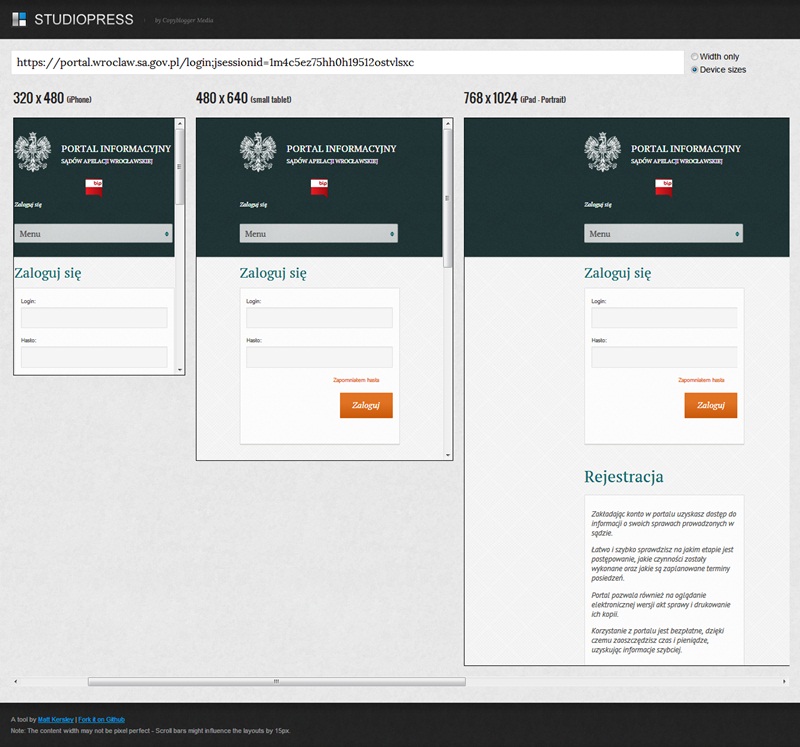Click the Zapomniałem hasła link in small tablet preview
The height and width of the screenshot is (747, 800).
coord(356,380)
